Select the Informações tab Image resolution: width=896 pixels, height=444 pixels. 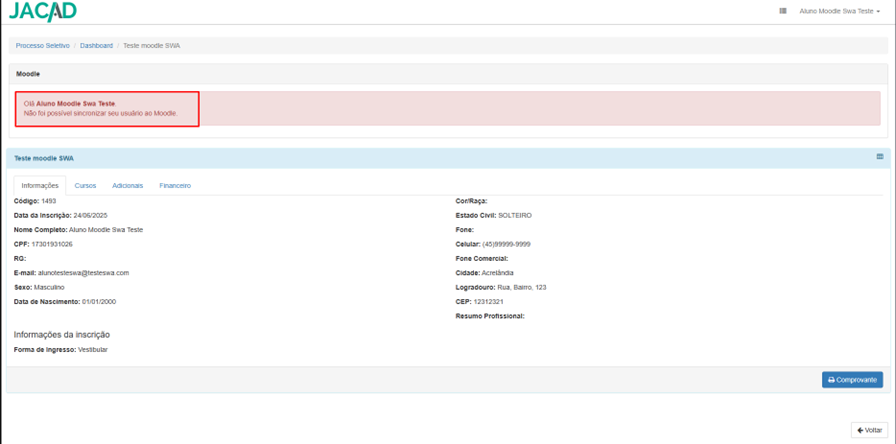(40, 186)
